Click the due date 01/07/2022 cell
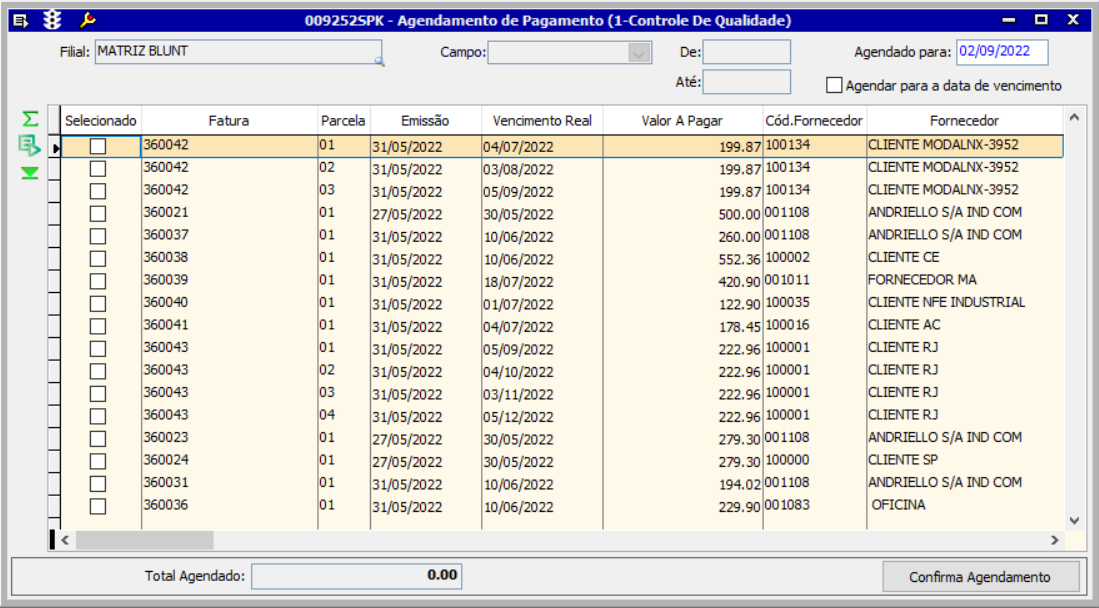This screenshot has height=608, width=1099. coord(542,304)
